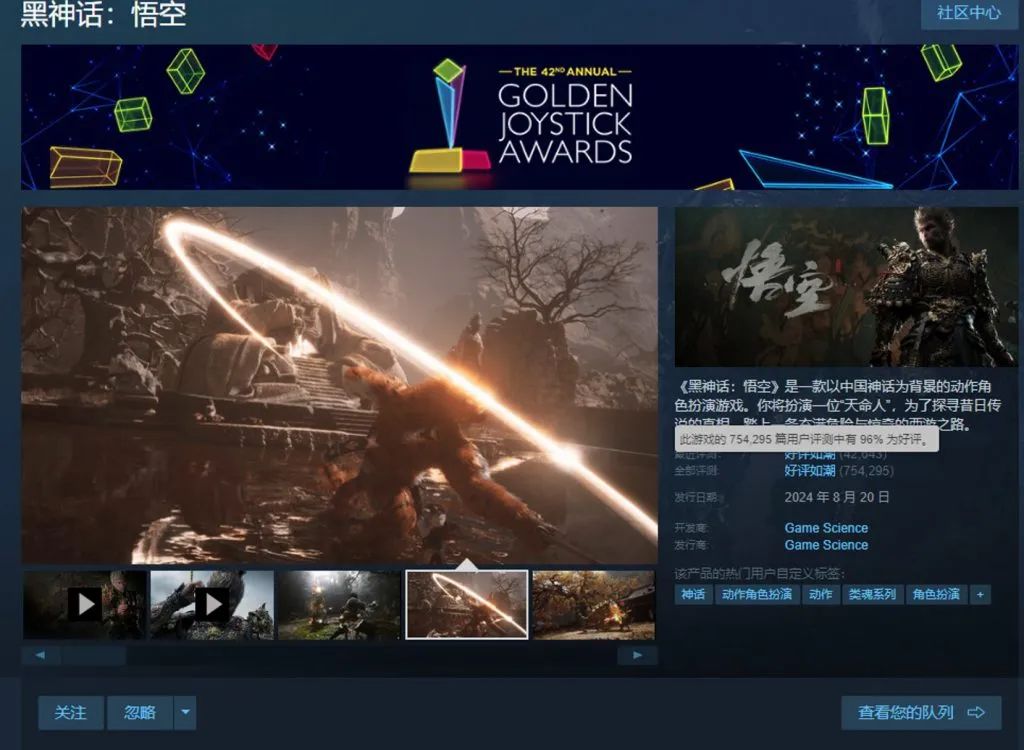Open the 社区中心 community hub
The width and height of the screenshot is (1024, 750).
[968, 13]
